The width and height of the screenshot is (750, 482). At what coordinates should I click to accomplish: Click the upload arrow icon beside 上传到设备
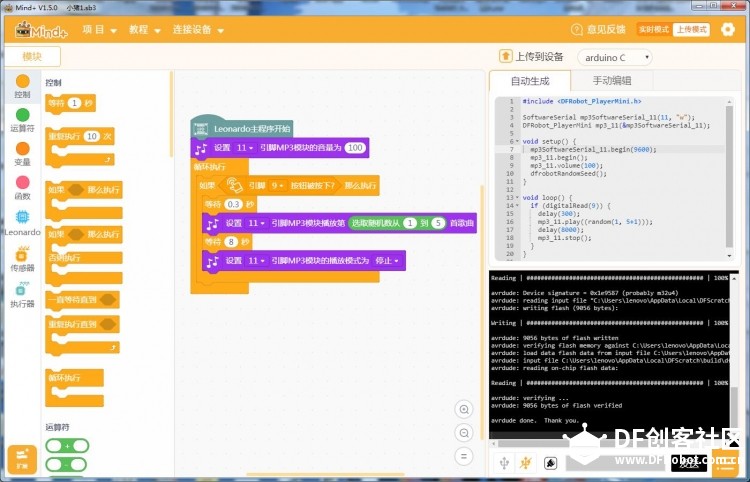[x=505, y=56]
